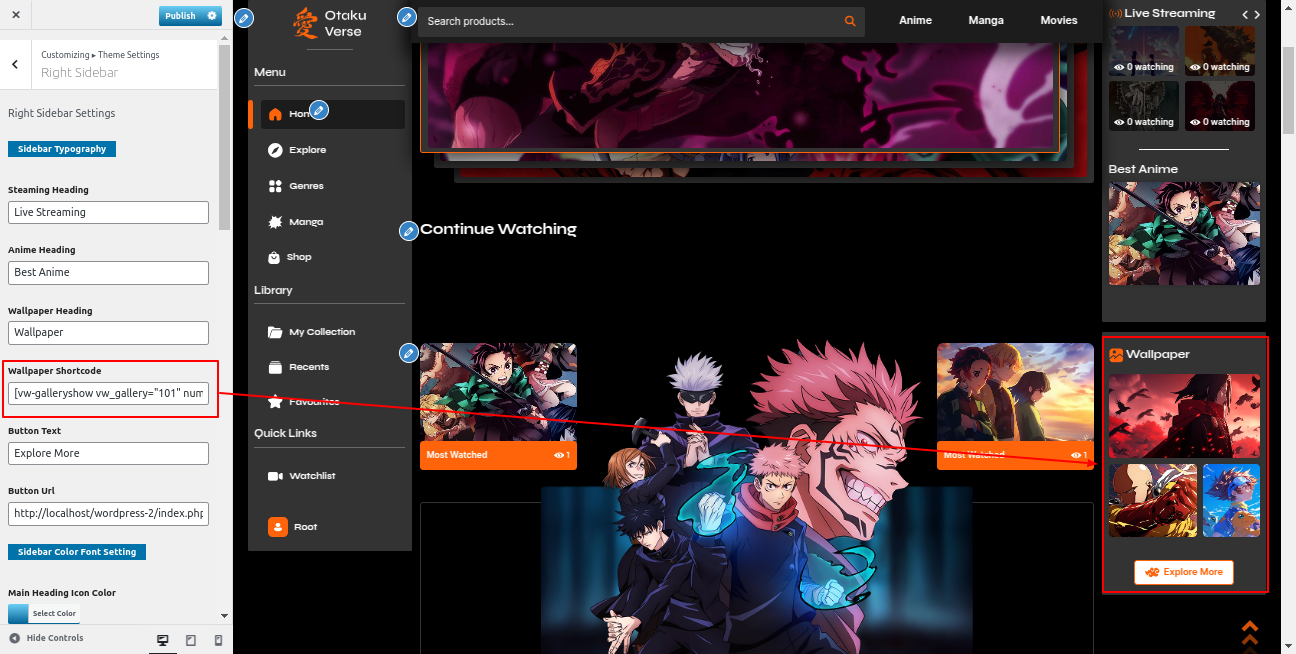Open publish settings gear next to Publish

212,16
